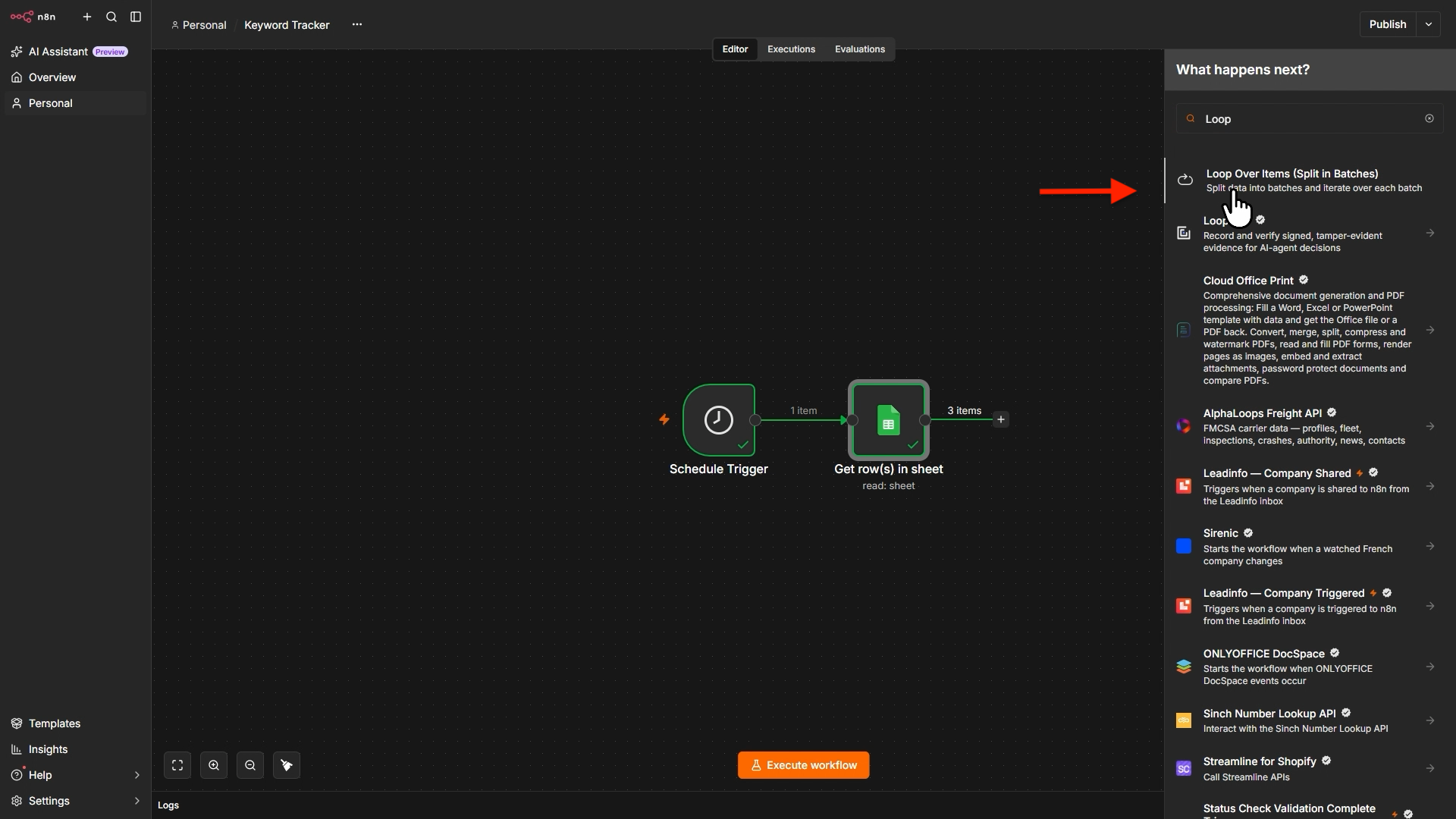Select Sinch Number Lookup API node
Screen dimensions: 1456x819
pyautogui.click(x=1310, y=720)
